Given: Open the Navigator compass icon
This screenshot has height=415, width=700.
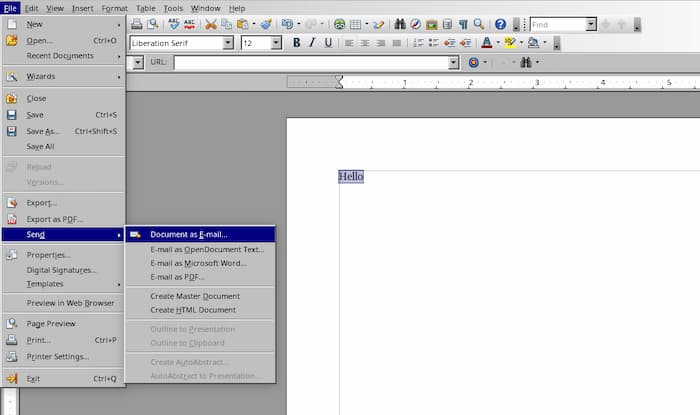Looking at the screenshot, I should [x=415, y=24].
